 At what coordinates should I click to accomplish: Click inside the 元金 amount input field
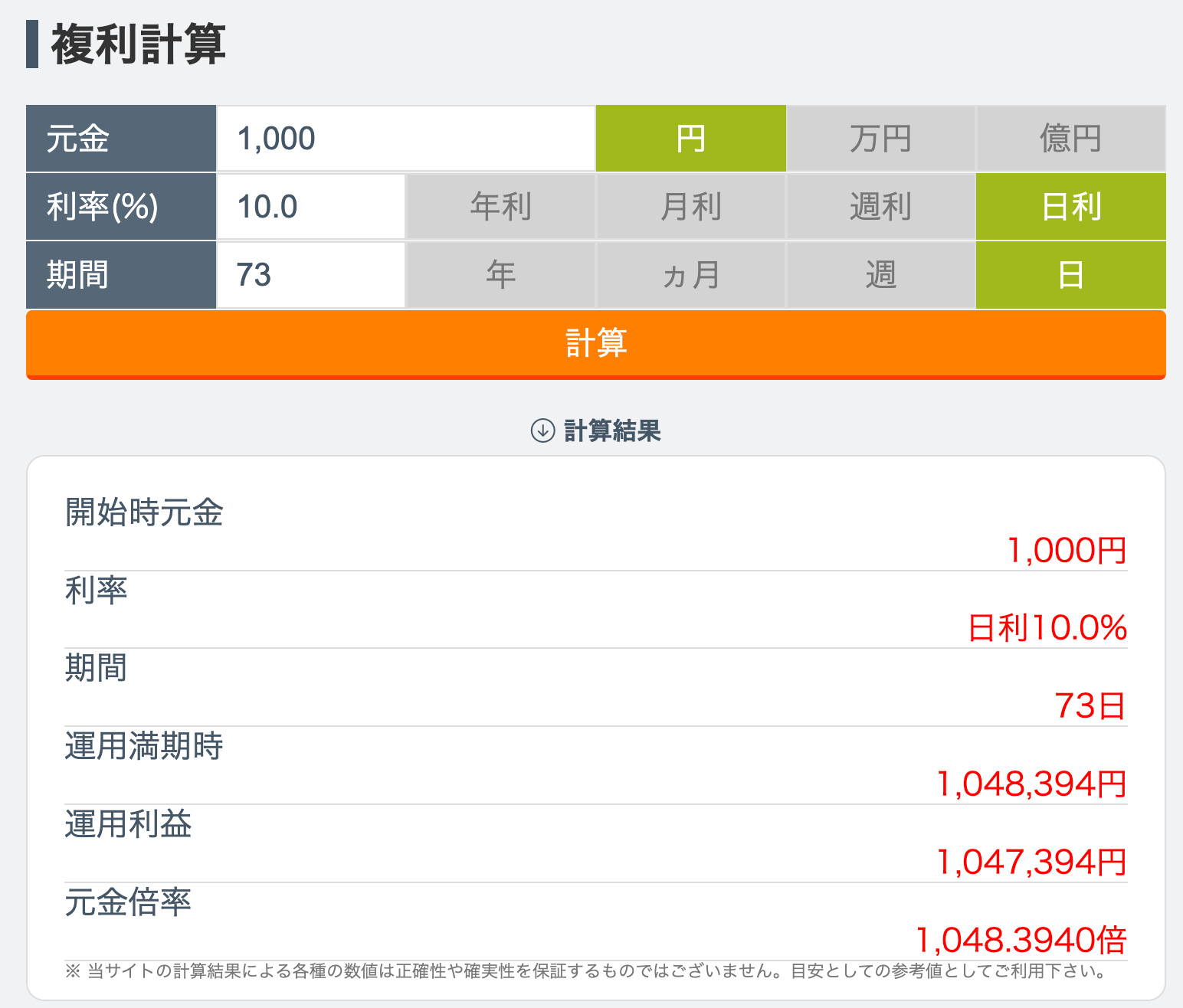click(398, 138)
